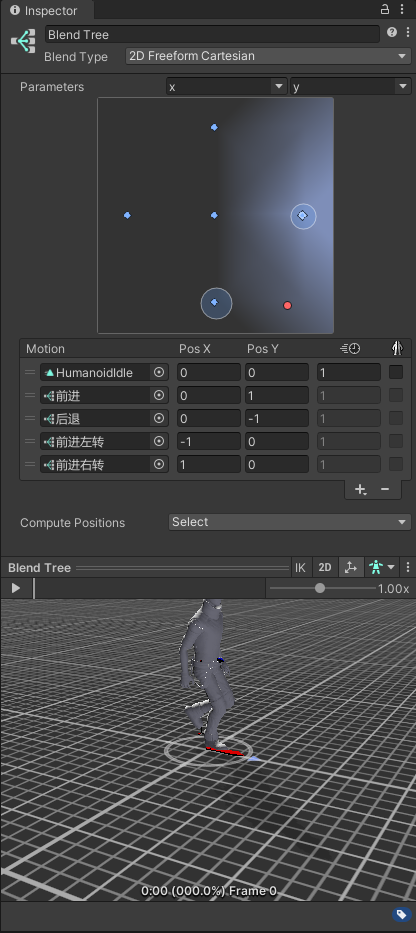Open object picker for 后退 motion

click(x=159, y=418)
